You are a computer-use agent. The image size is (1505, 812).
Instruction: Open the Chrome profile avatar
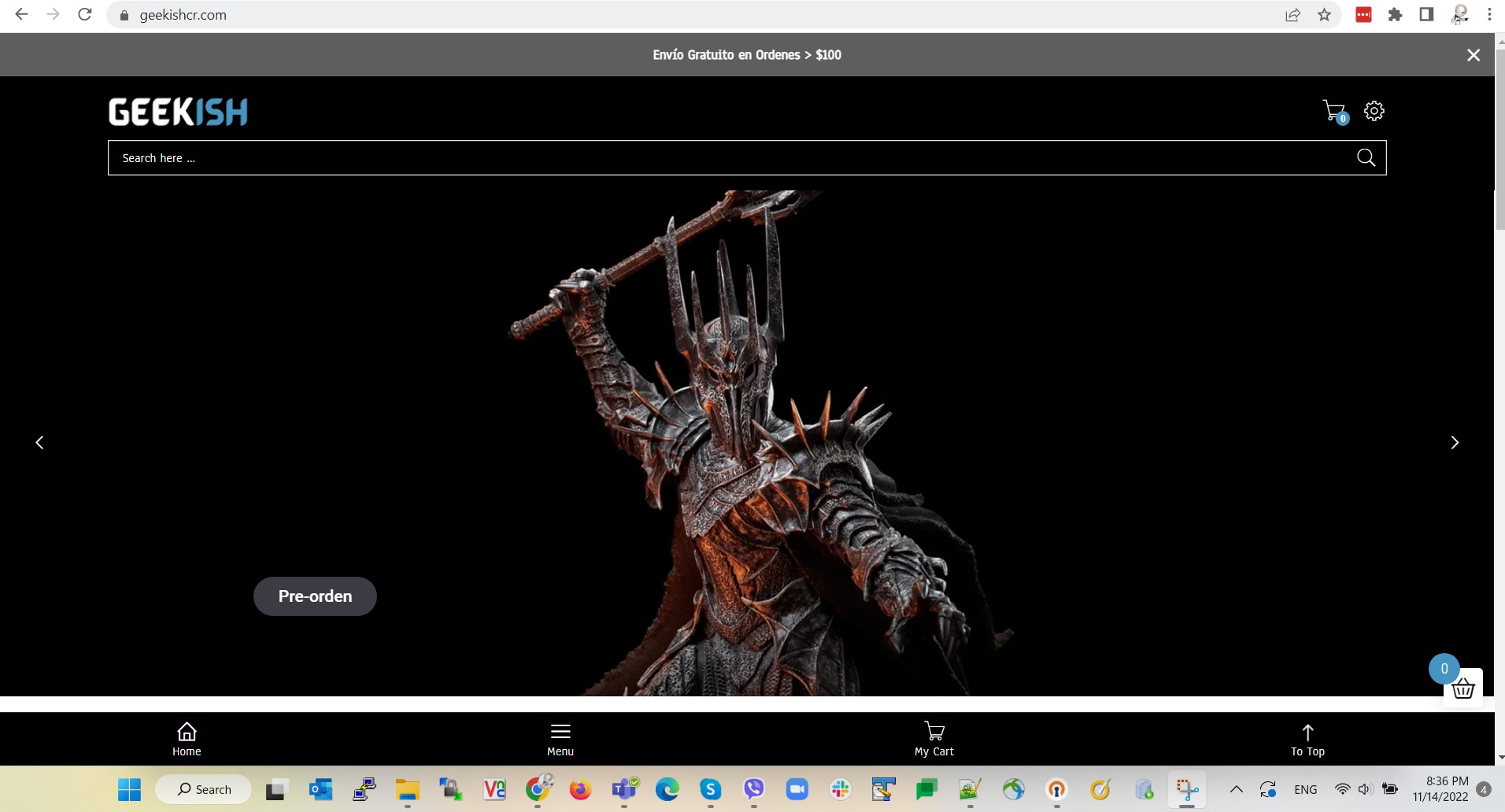click(1459, 15)
